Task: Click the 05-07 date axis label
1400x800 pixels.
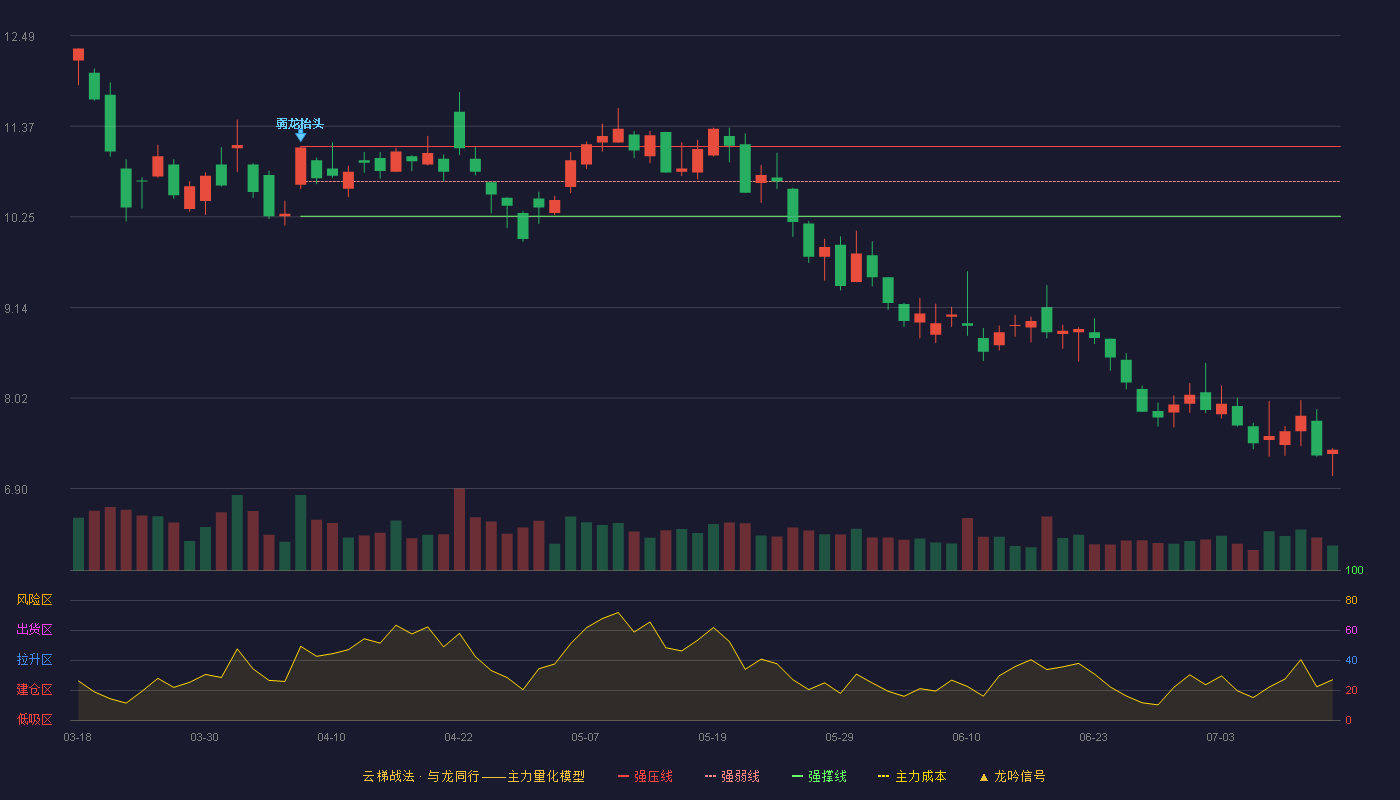Action: [x=585, y=737]
